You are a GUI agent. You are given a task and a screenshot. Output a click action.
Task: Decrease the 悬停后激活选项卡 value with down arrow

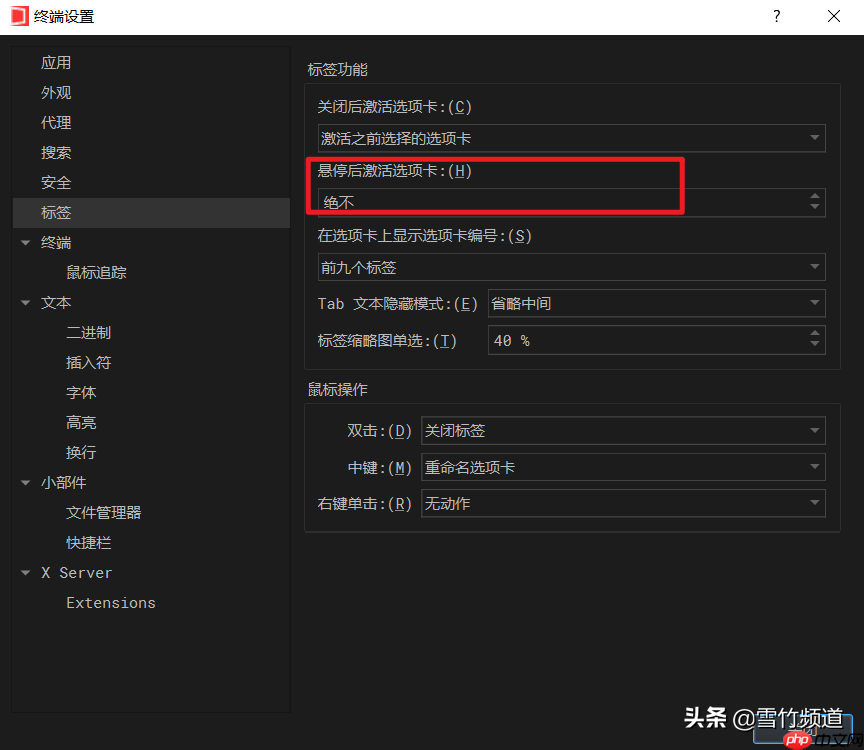tap(814, 207)
